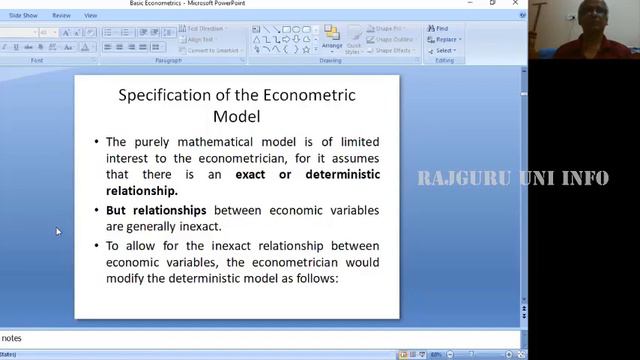
Task: Open the Paragraph dialog launcher
Action: pos(242,60)
